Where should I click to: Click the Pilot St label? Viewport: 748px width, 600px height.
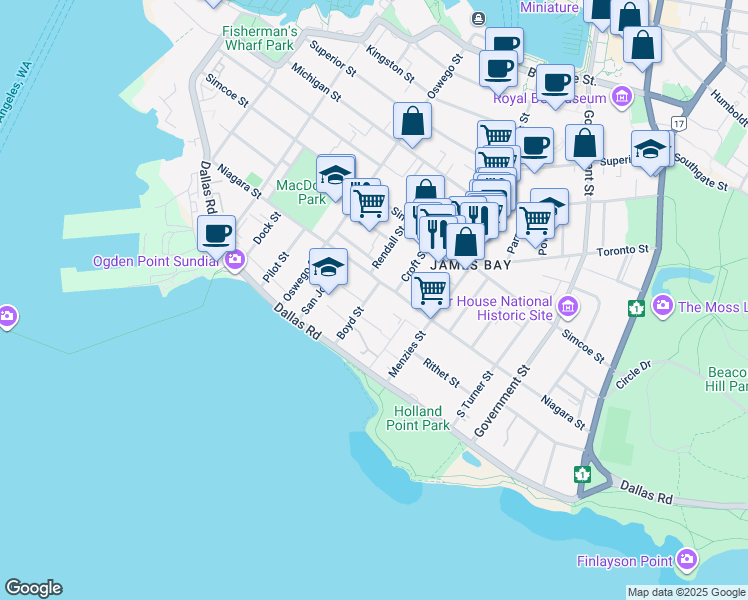pyautogui.click(x=276, y=267)
